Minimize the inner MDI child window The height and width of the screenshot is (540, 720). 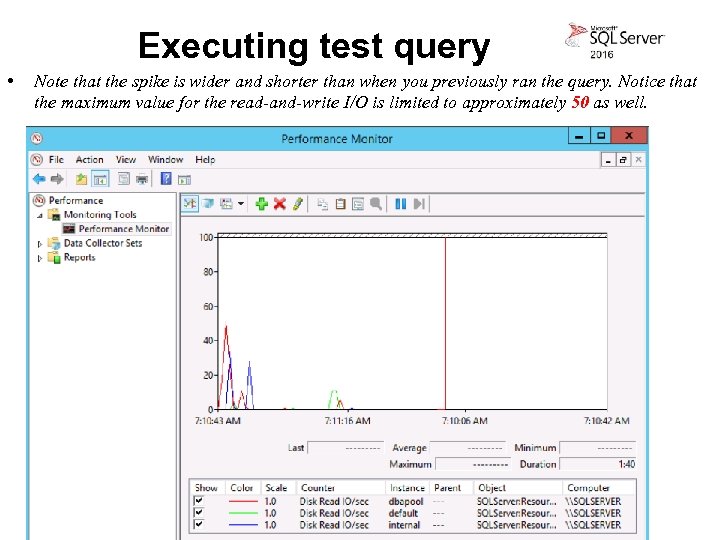pyautogui.click(x=608, y=160)
